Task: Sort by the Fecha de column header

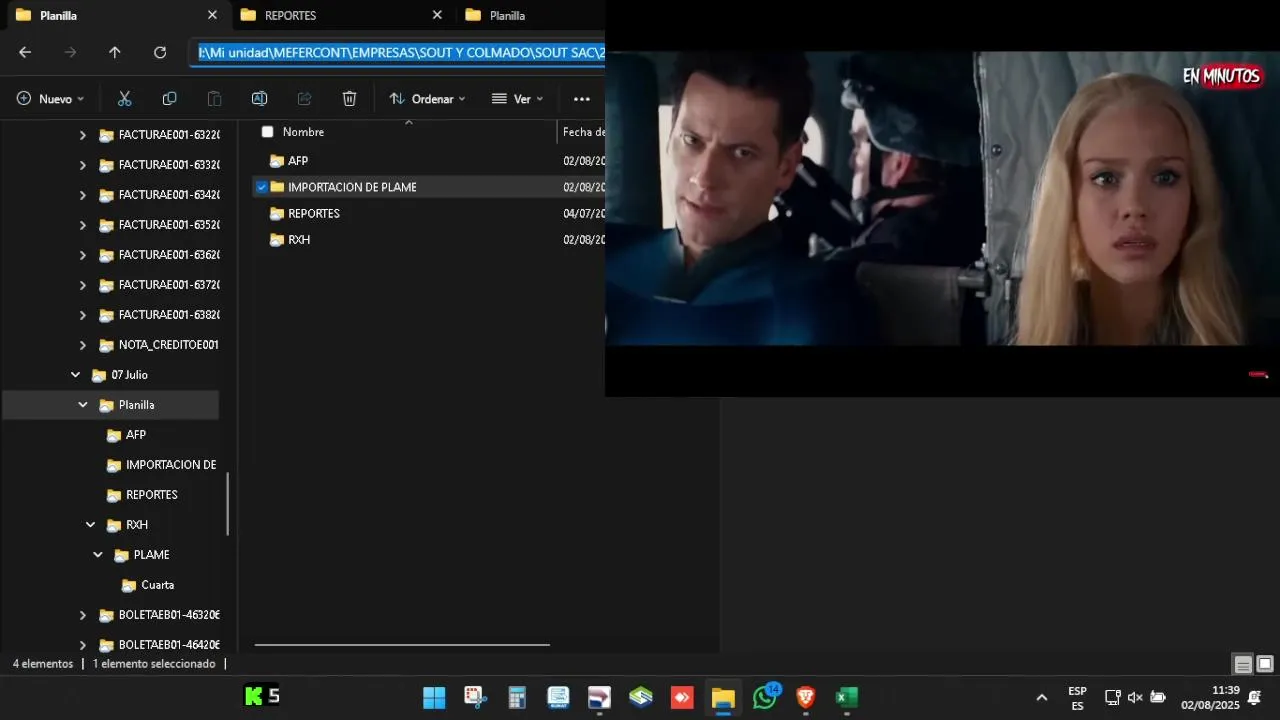Action: point(582,132)
